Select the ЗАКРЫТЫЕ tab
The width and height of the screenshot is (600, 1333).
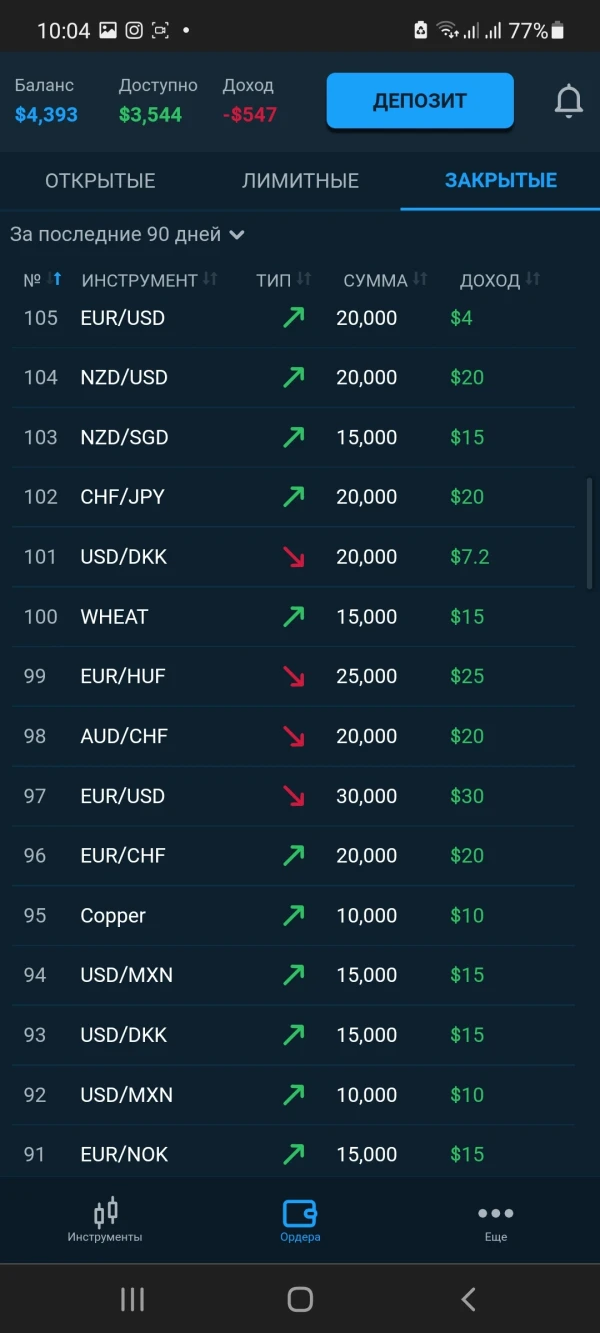[x=501, y=181]
